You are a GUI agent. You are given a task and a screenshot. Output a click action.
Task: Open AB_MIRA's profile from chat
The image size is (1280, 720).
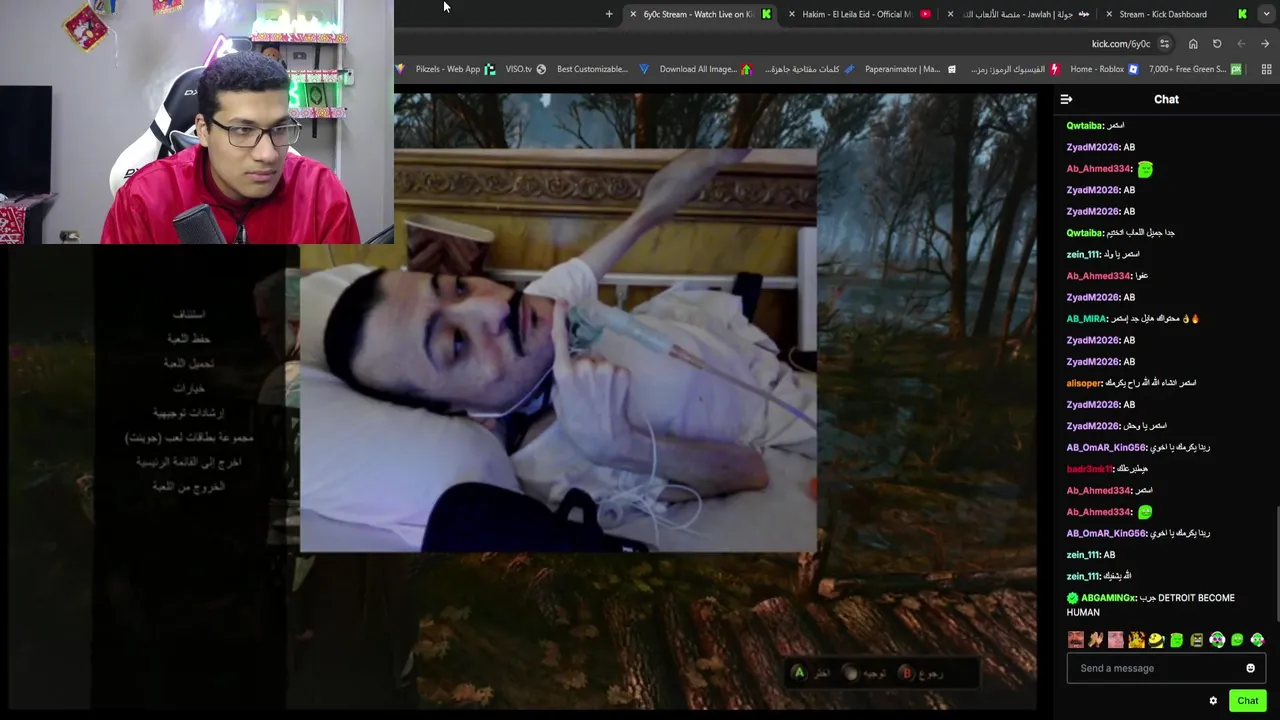click(1087, 319)
